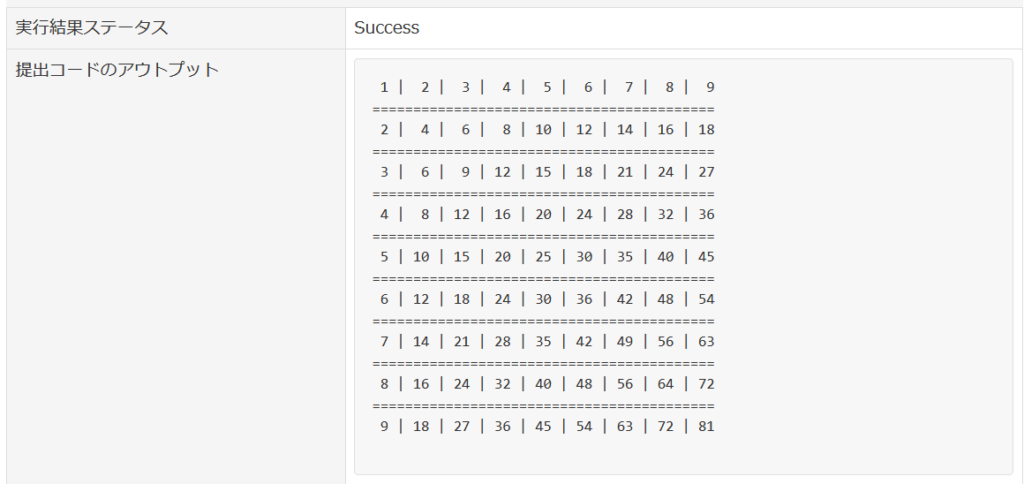Click the 72 ending the eighth output row
This screenshot has width=1024, height=484.
pyautogui.click(x=706, y=384)
